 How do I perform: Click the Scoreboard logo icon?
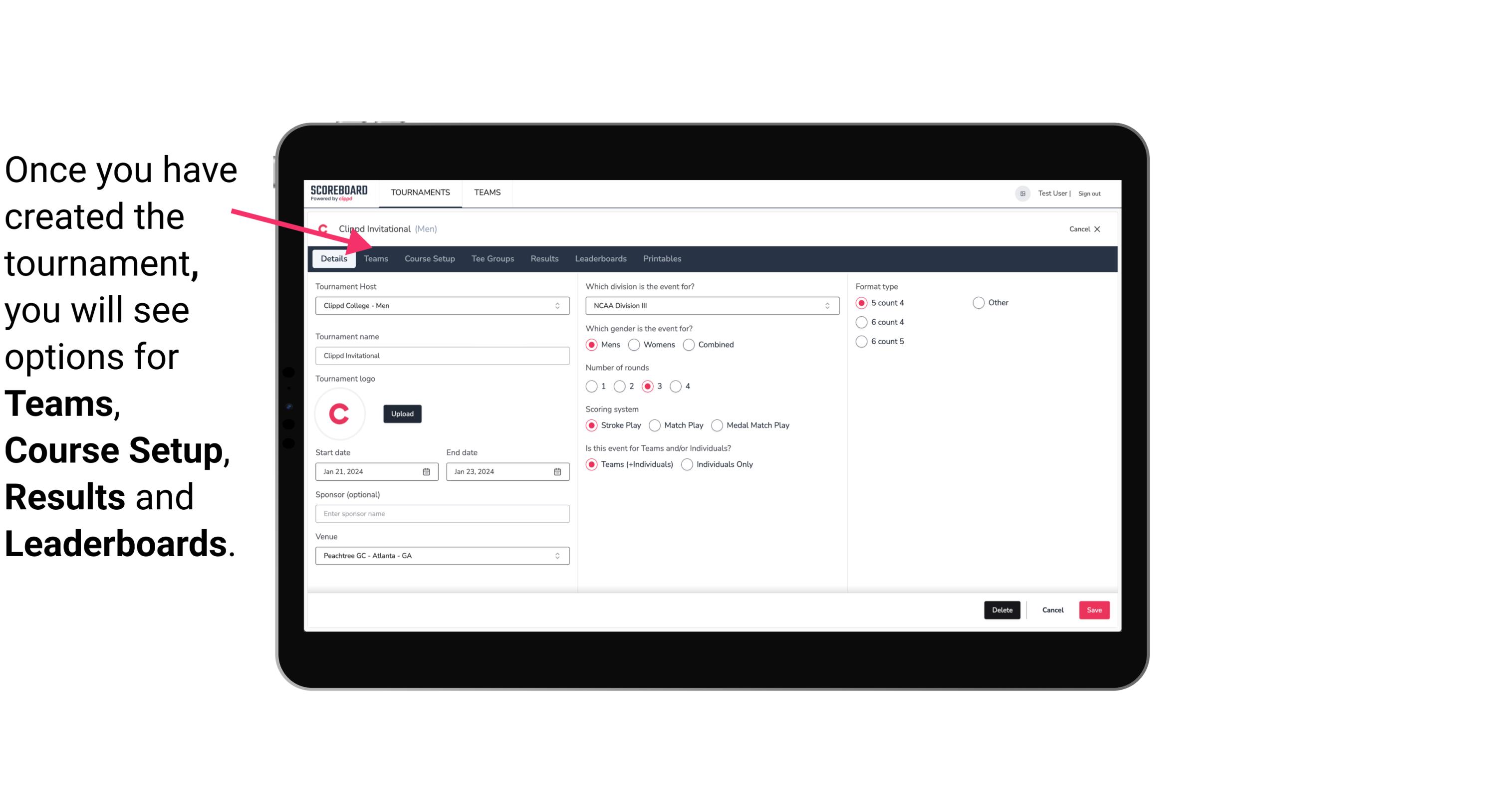pos(338,192)
